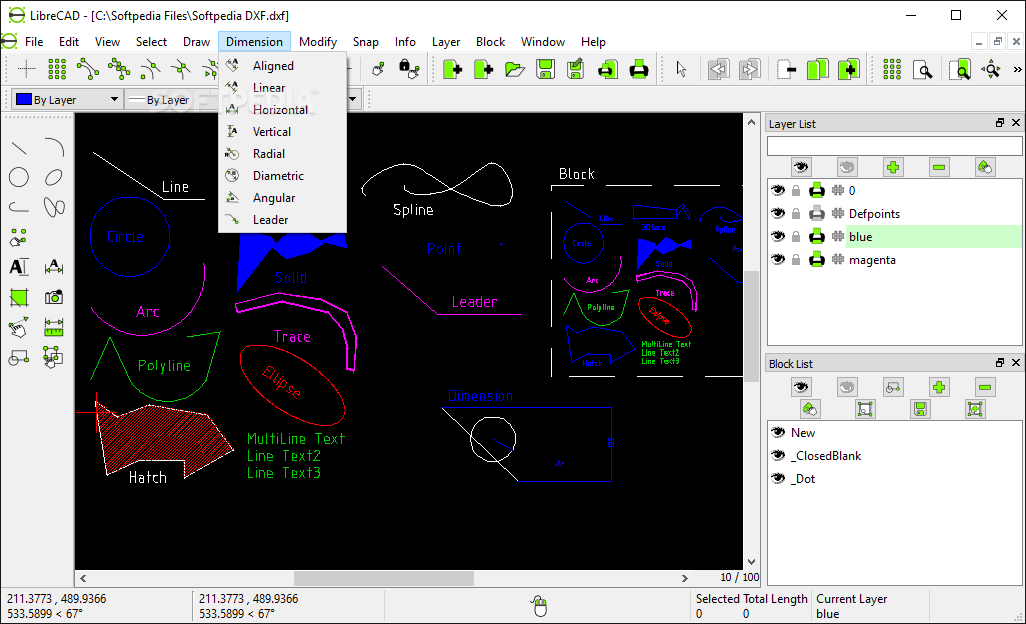1026x624 pixels.
Task: Click the layer filter input field
Action: [x=894, y=146]
